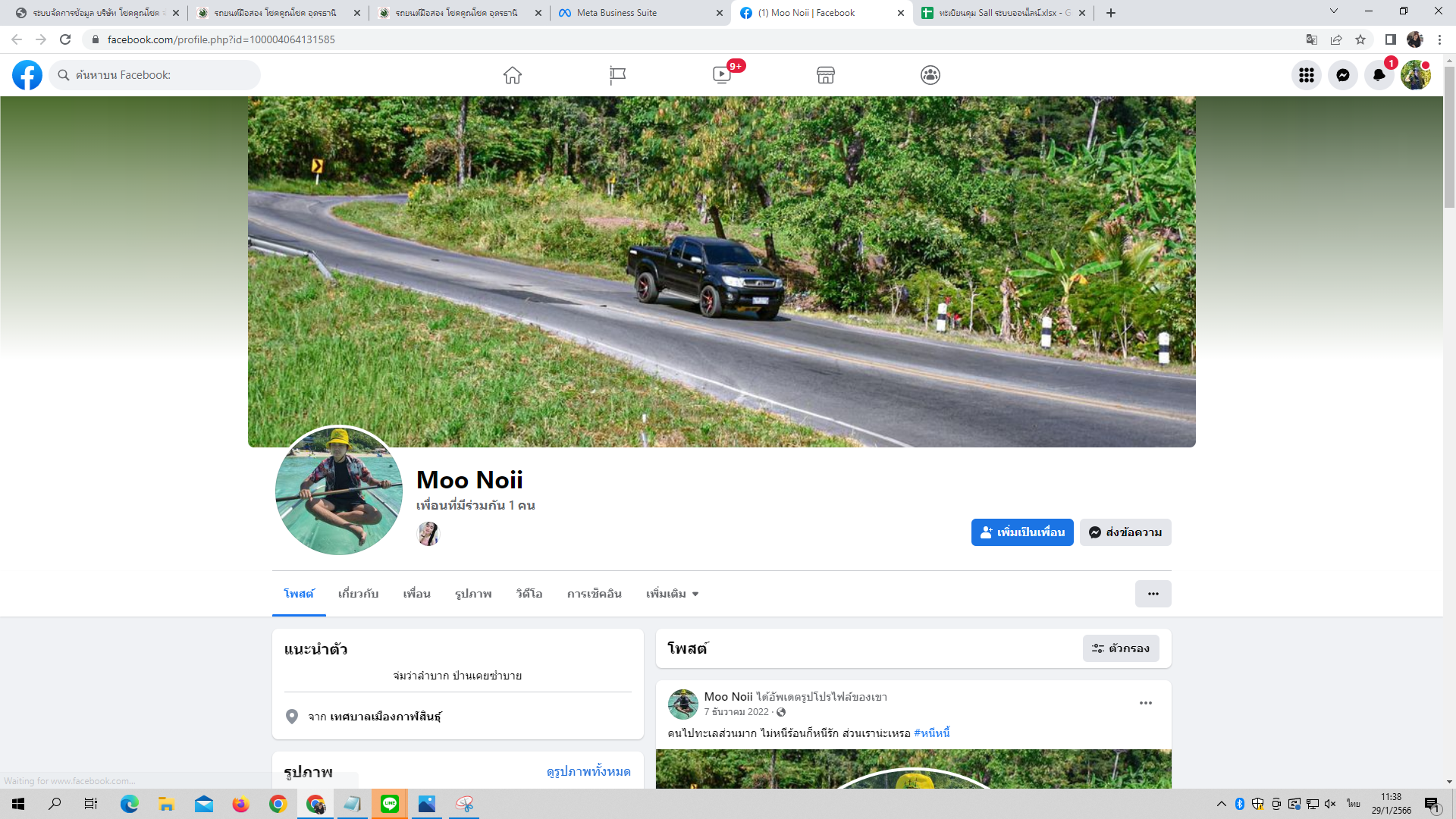Click the ส่งข้อความ message button
The width and height of the screenshot is (1456, 819).
click(x=1125, y=532)
